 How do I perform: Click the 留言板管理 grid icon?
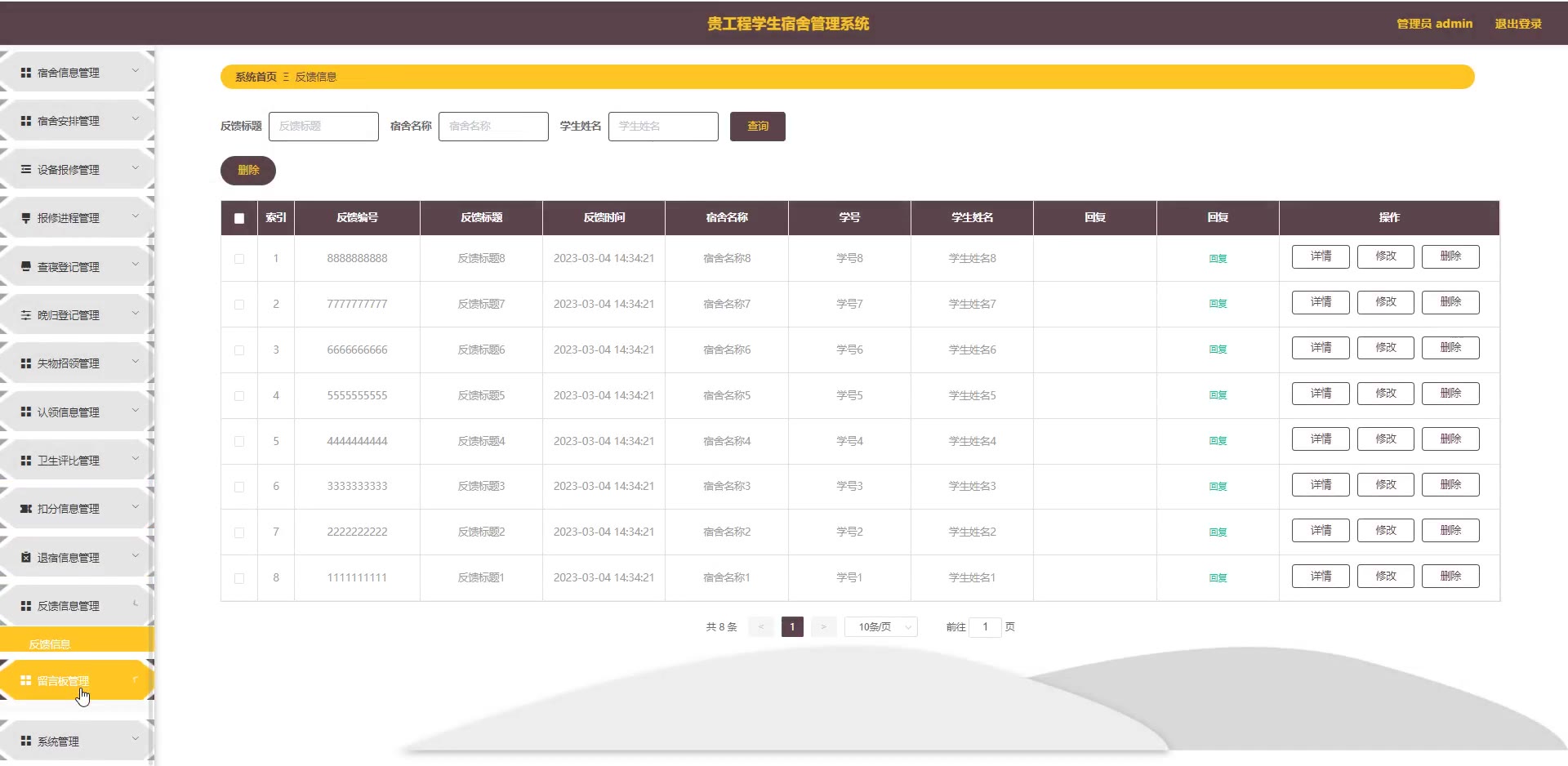(x=26, y=681)
